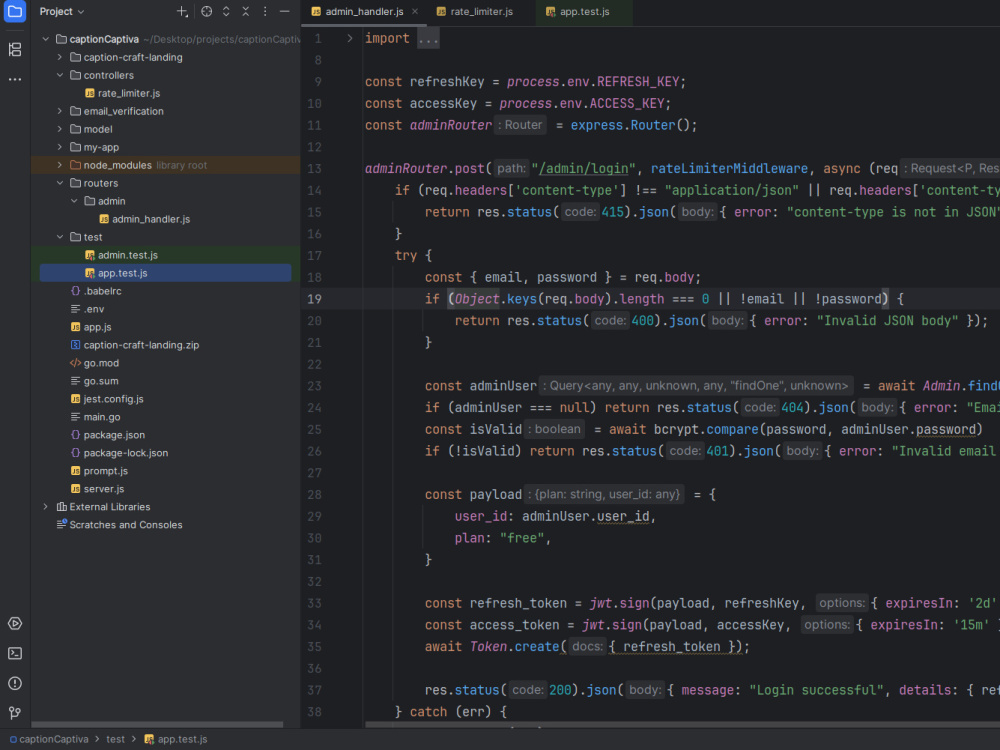Open the Terminal tool window
The width and height of the screenshot is (1000, 750).
pos(15,653)
